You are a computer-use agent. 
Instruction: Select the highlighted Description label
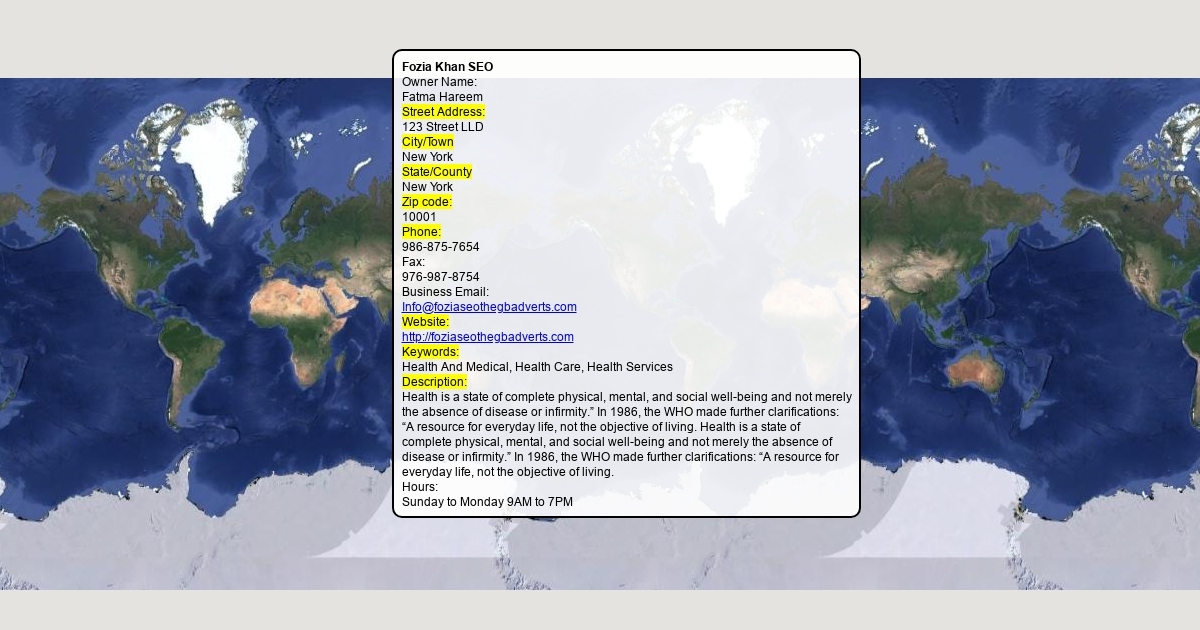(x=434, y=382)
